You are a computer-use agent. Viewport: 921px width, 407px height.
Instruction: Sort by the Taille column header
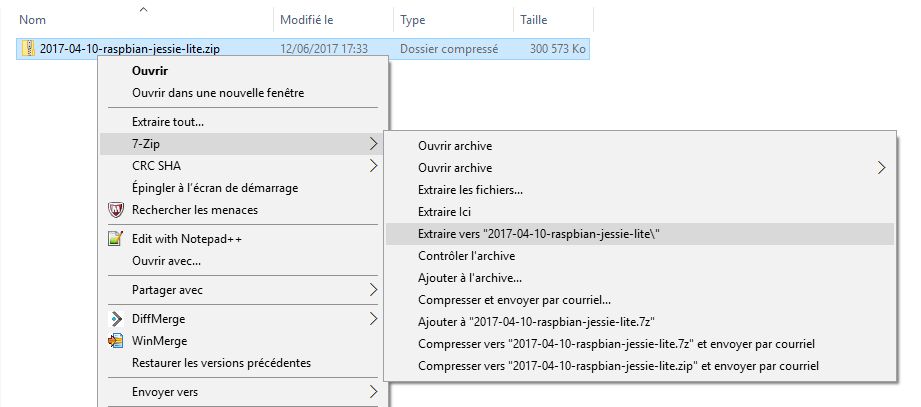click(553, 20)
